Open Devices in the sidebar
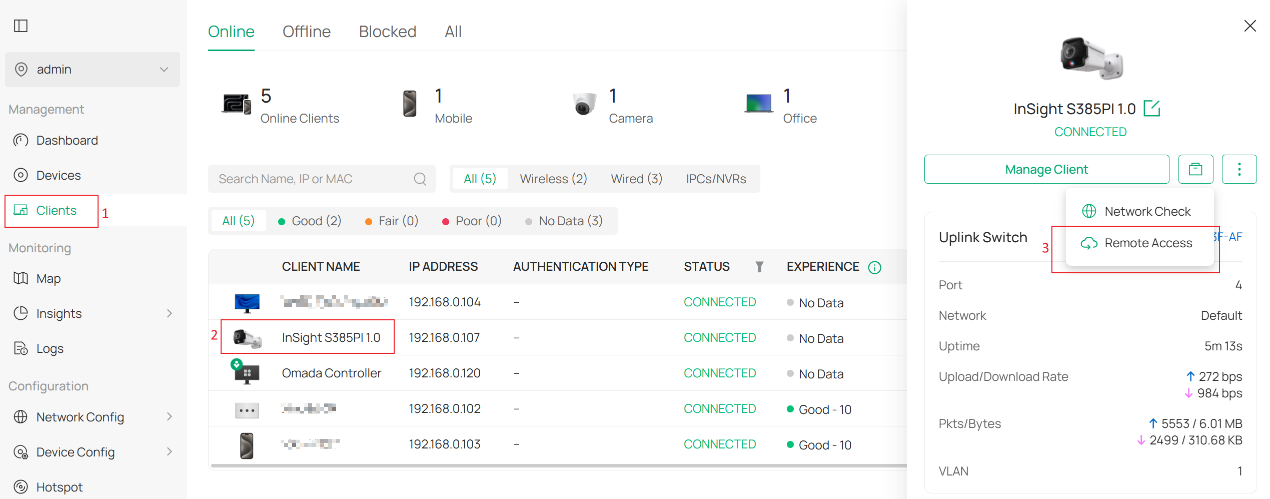This screenshot has width=1270, height=499. click(x=58, y=175)
